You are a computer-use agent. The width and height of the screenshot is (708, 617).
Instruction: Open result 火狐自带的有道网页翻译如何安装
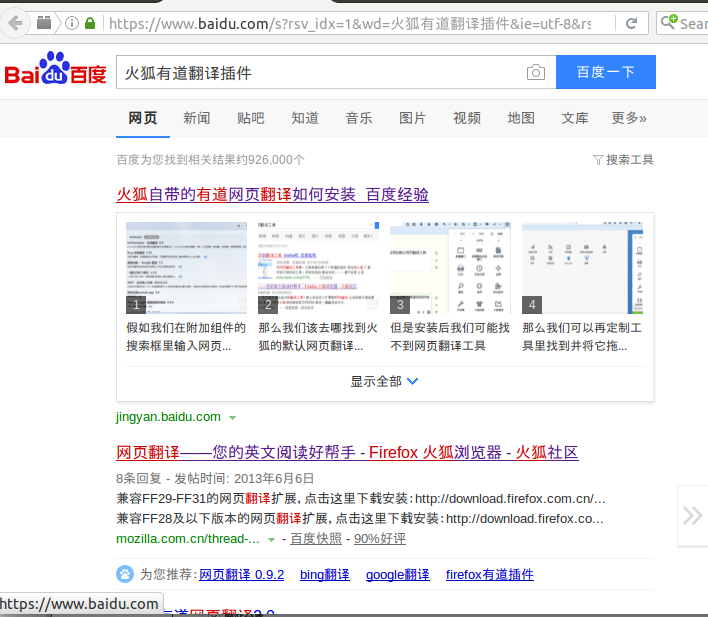point(272,195)
